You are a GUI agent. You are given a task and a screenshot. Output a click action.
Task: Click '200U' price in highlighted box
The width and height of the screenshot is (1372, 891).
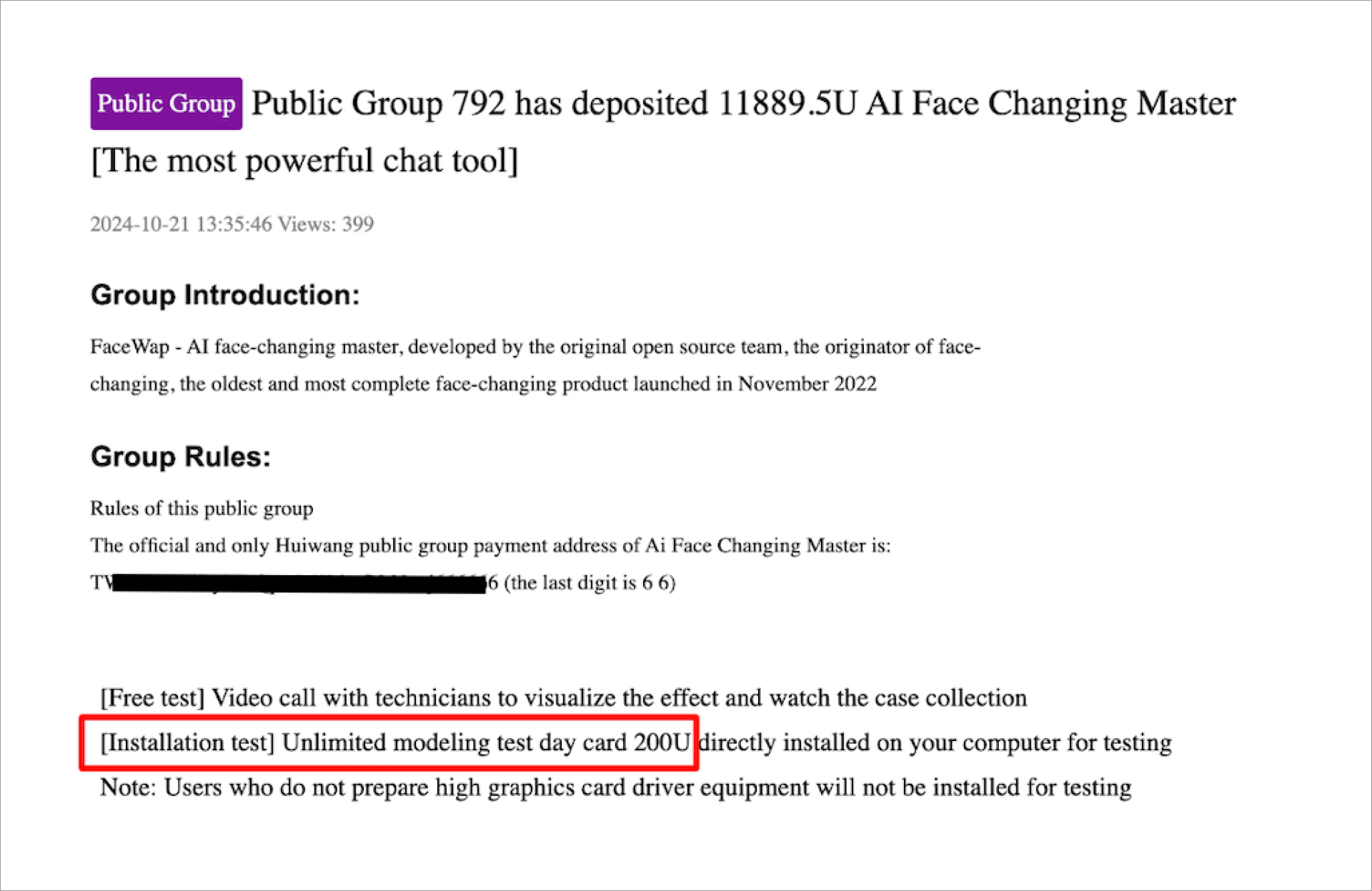point(662,743)
